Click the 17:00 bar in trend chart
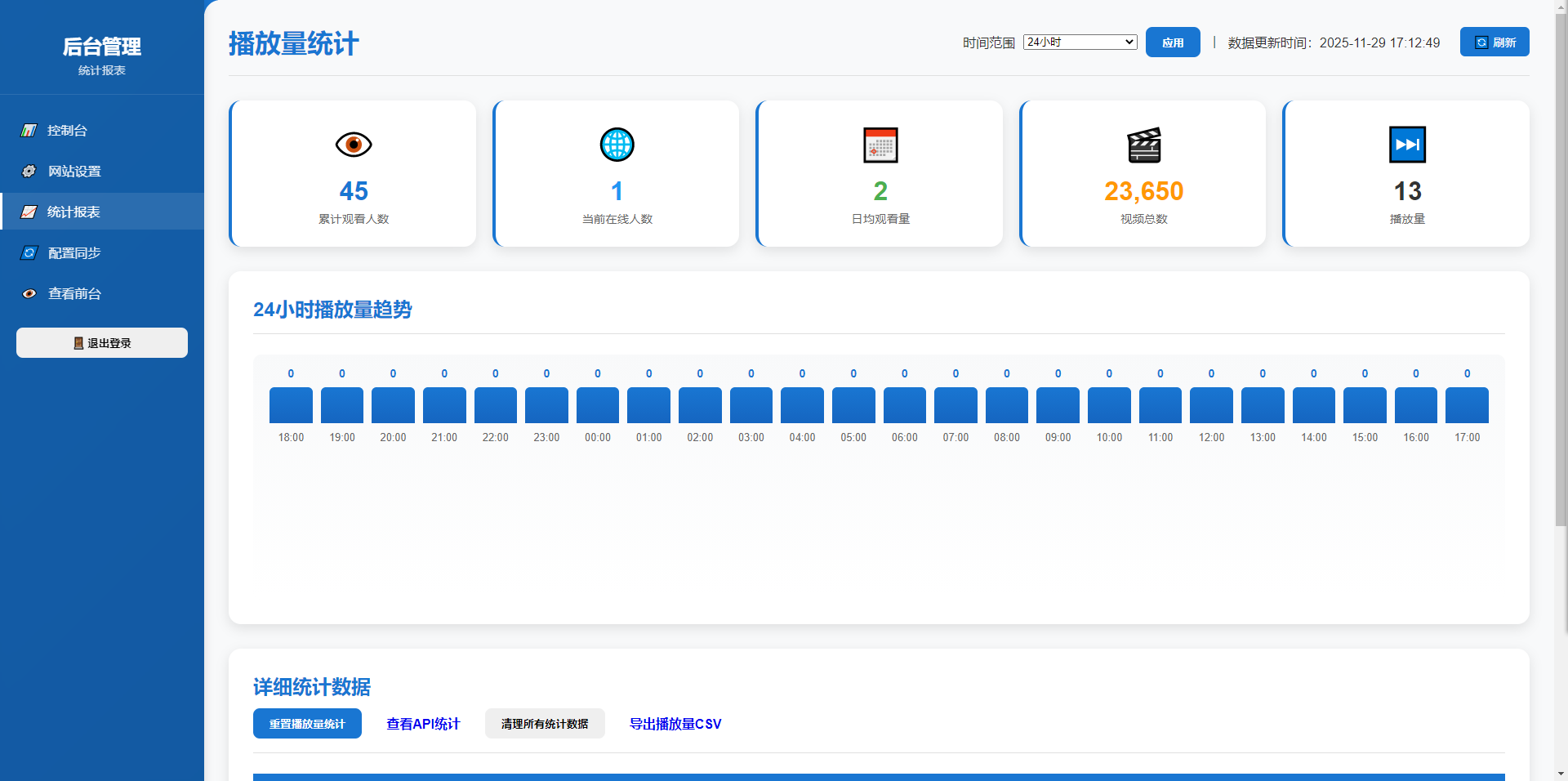Screen dimensions: 1568x781 pos(1467,405)
